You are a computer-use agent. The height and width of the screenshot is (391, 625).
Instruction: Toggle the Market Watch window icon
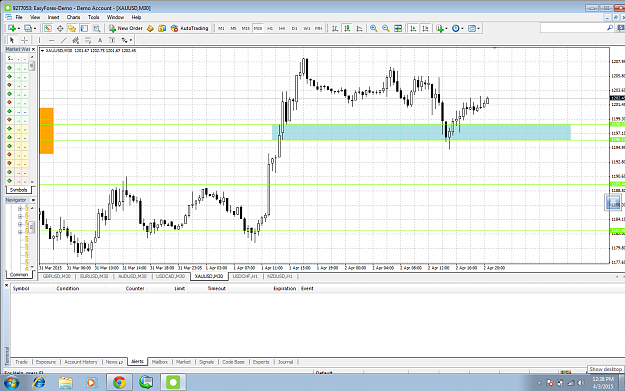click(47, 28)
